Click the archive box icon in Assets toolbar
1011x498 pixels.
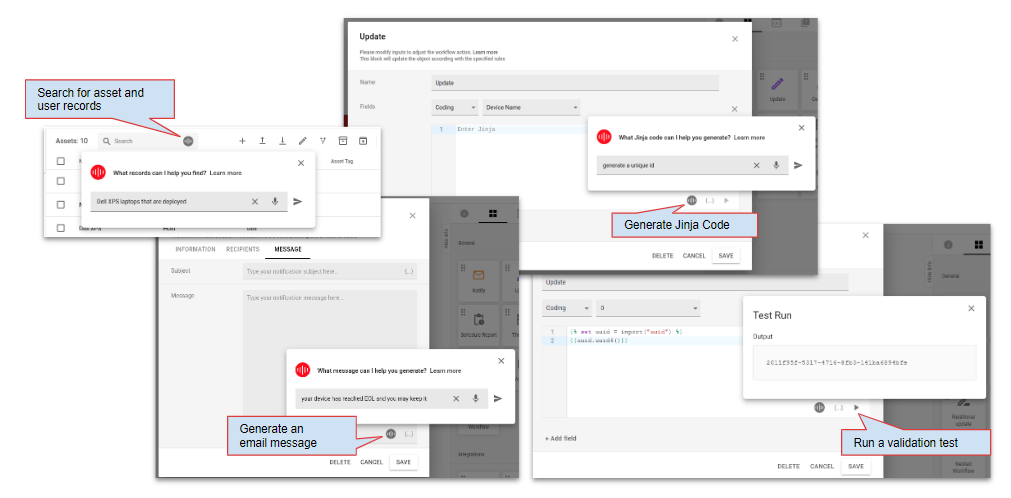pyautogui.click(x=343, y=141)
